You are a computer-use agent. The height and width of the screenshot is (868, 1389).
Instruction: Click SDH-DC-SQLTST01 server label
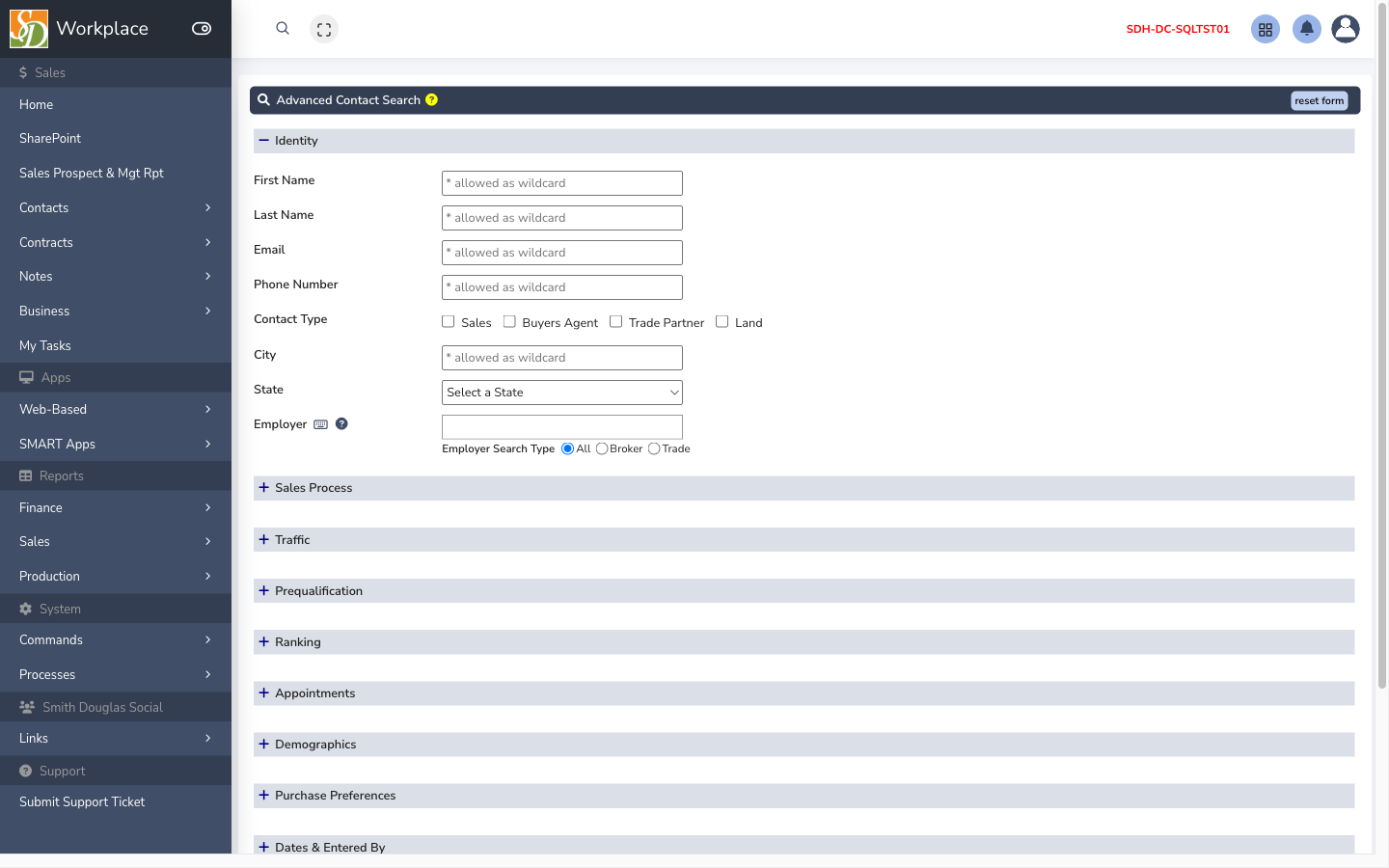tap(1178, 29)
